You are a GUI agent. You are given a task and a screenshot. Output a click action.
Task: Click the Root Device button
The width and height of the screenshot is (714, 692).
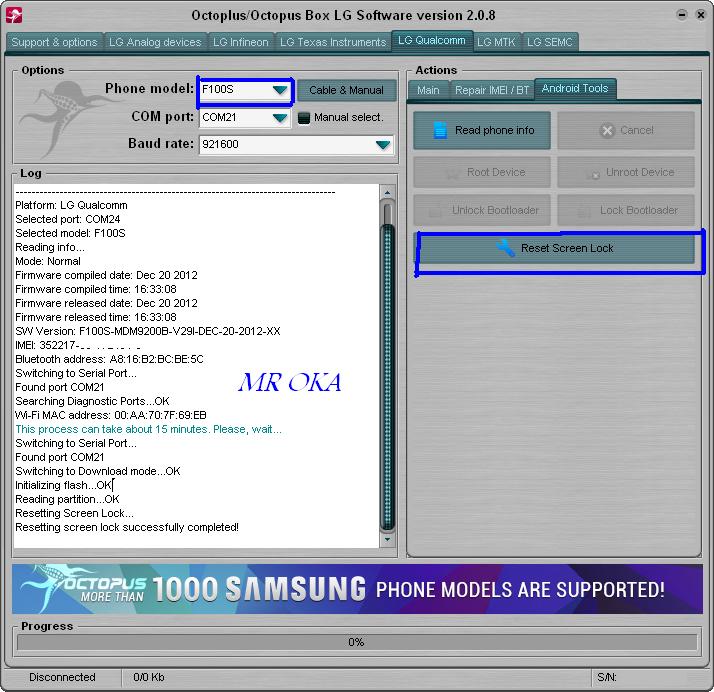[482, 172]
